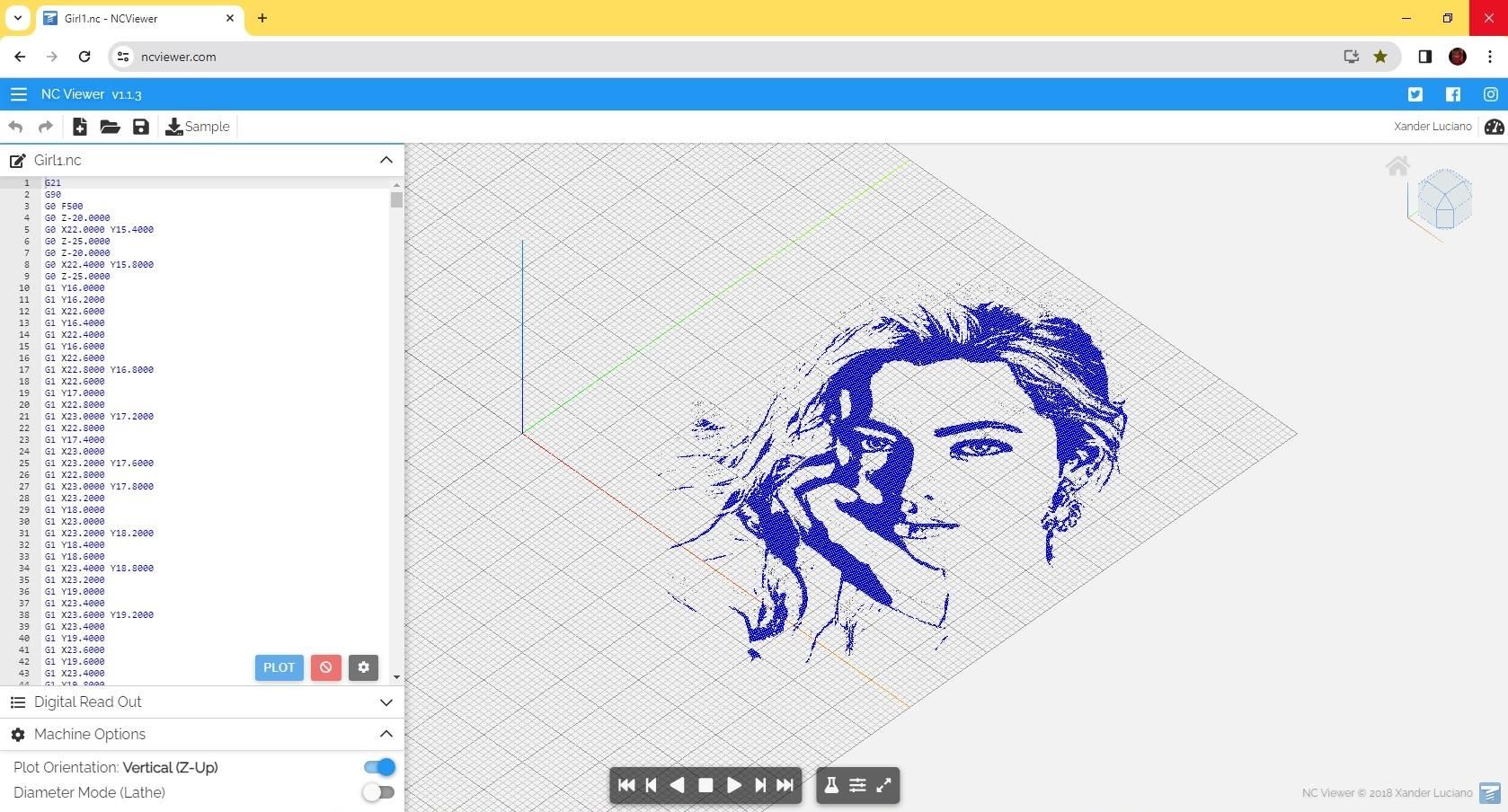
Task: Click G-code line 'G0 F500'
Action: 64,207
